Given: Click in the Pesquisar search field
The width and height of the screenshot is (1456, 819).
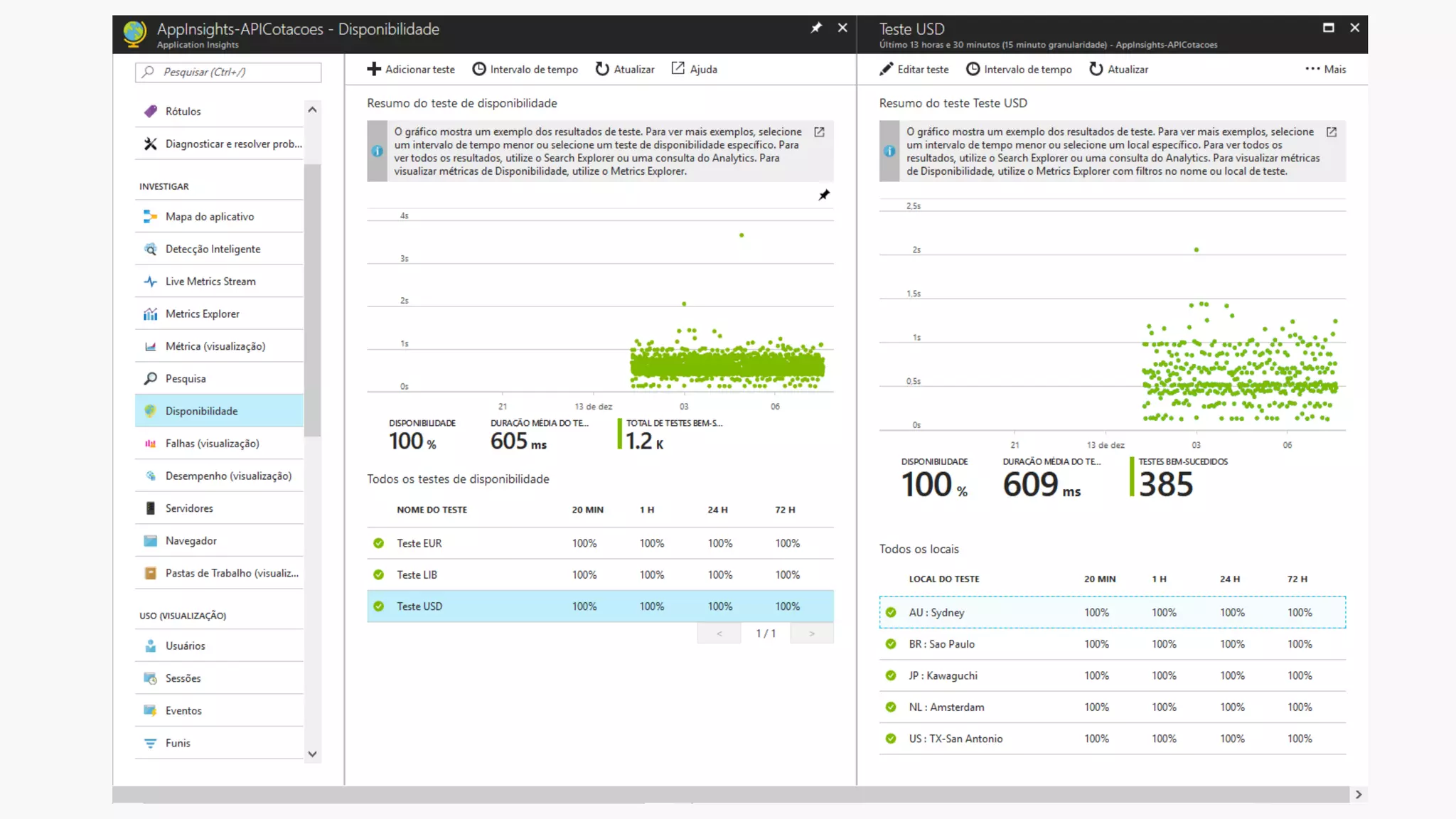Looking at the screenshot, I should (x=229, y=72).
